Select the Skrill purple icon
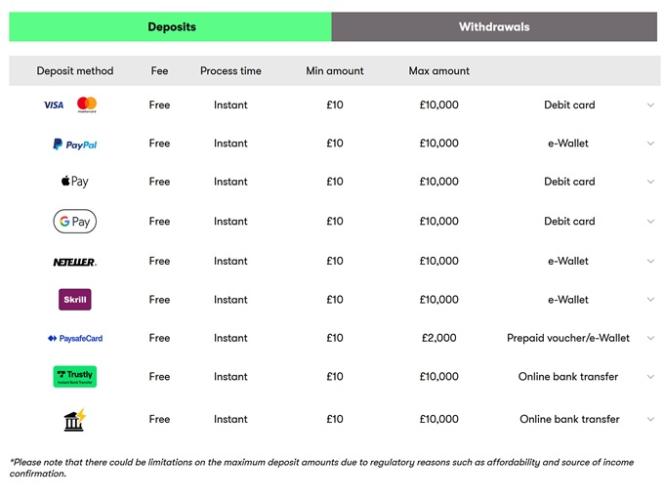Screen dimensions: 664x499 coord(75,299)
